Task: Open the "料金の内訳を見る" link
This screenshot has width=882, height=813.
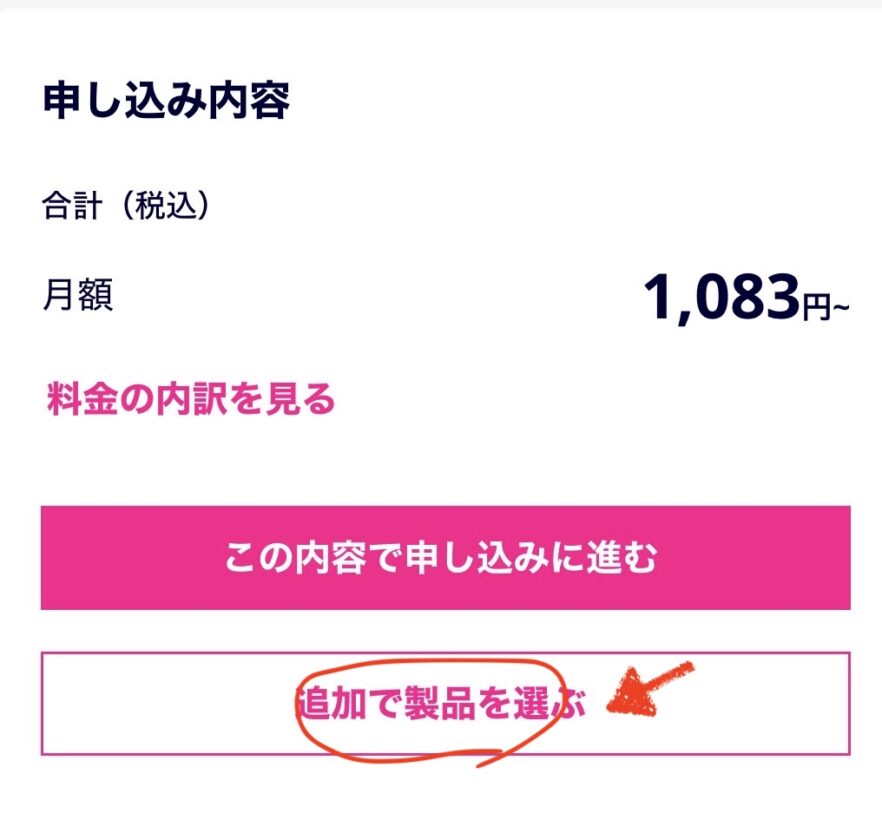Action: coord(190,400)
